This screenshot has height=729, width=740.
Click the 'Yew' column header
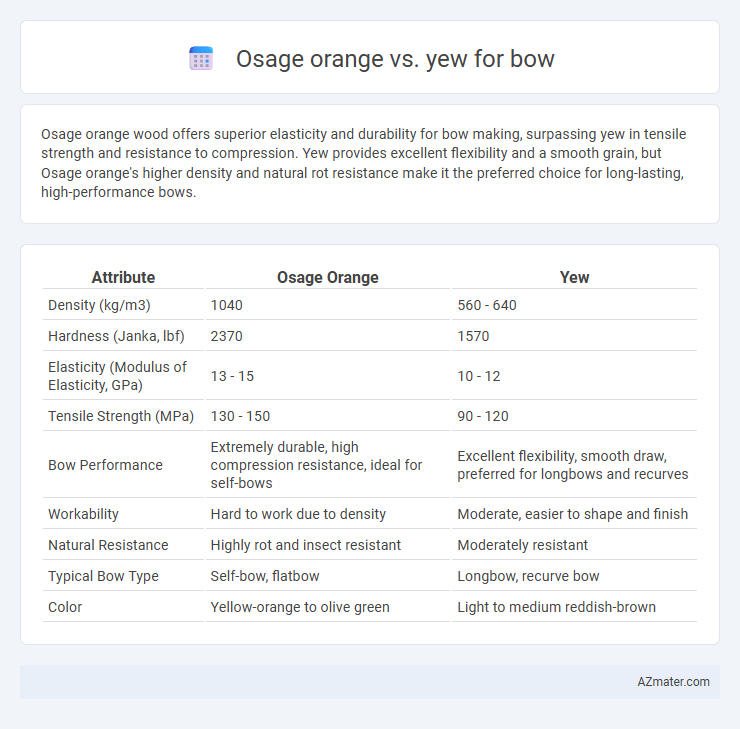pyautogui.click(x=574, y=277)
